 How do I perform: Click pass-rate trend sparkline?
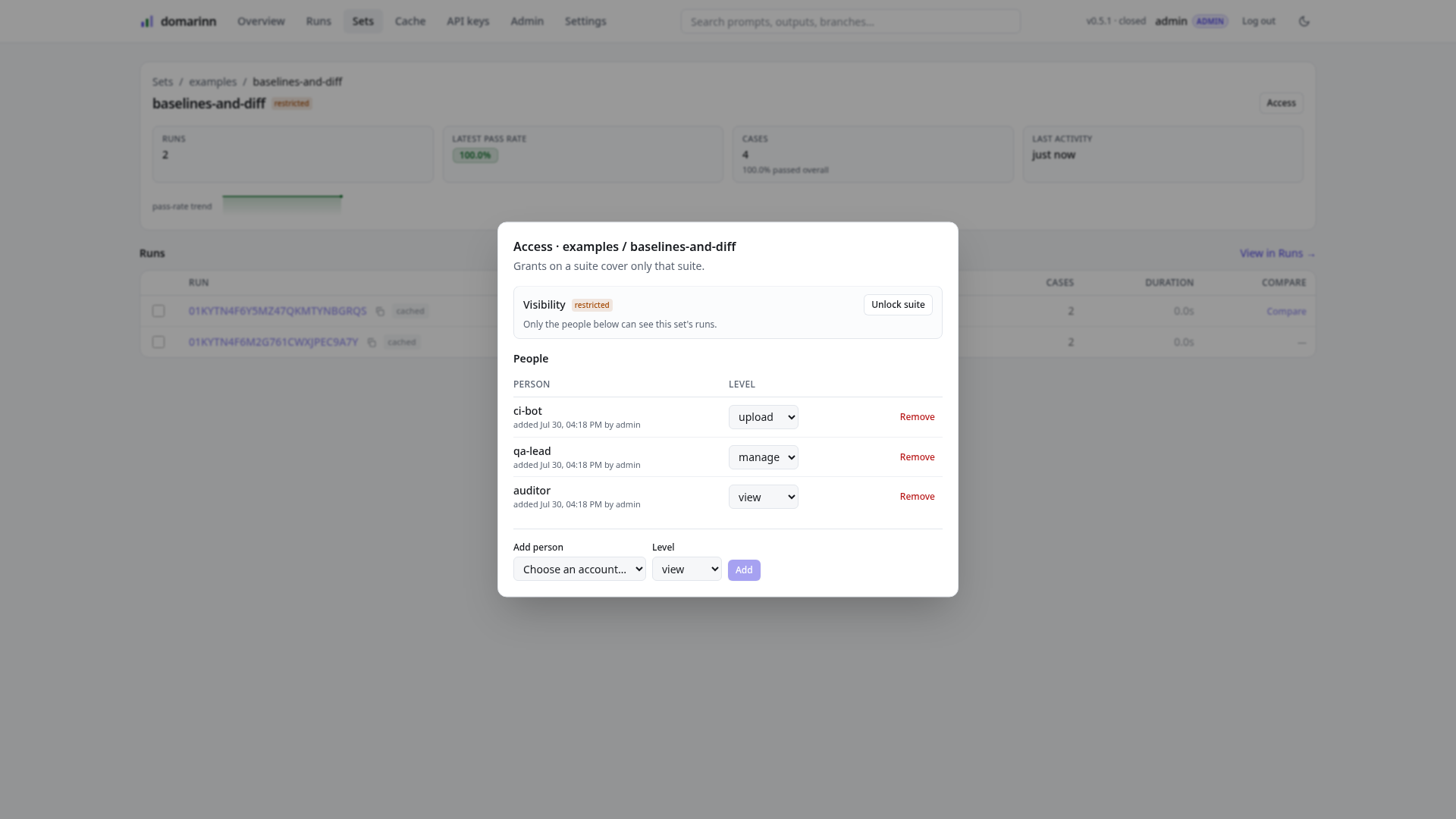(282, 204)
